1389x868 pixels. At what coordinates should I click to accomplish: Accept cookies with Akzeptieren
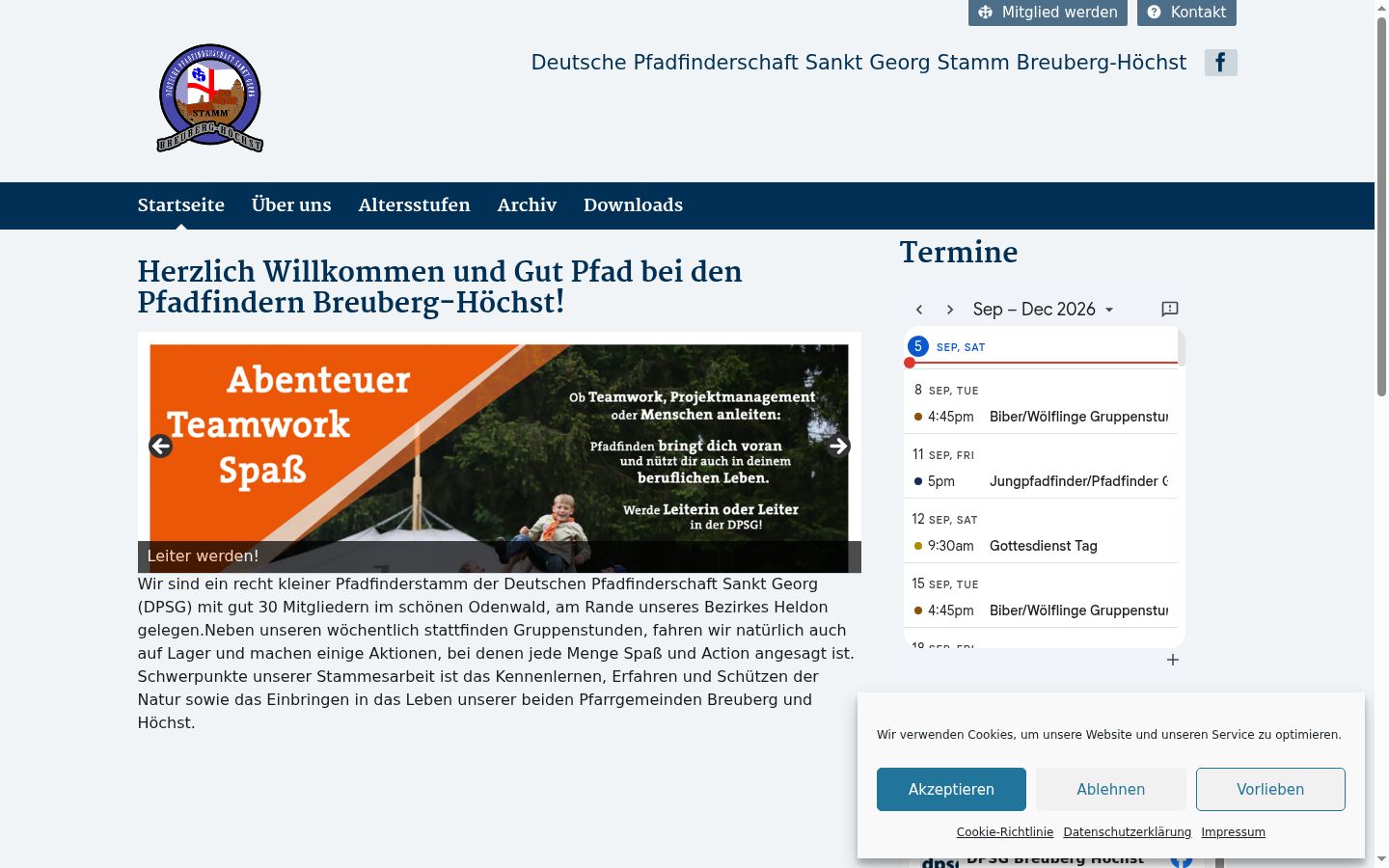(951, 789)
